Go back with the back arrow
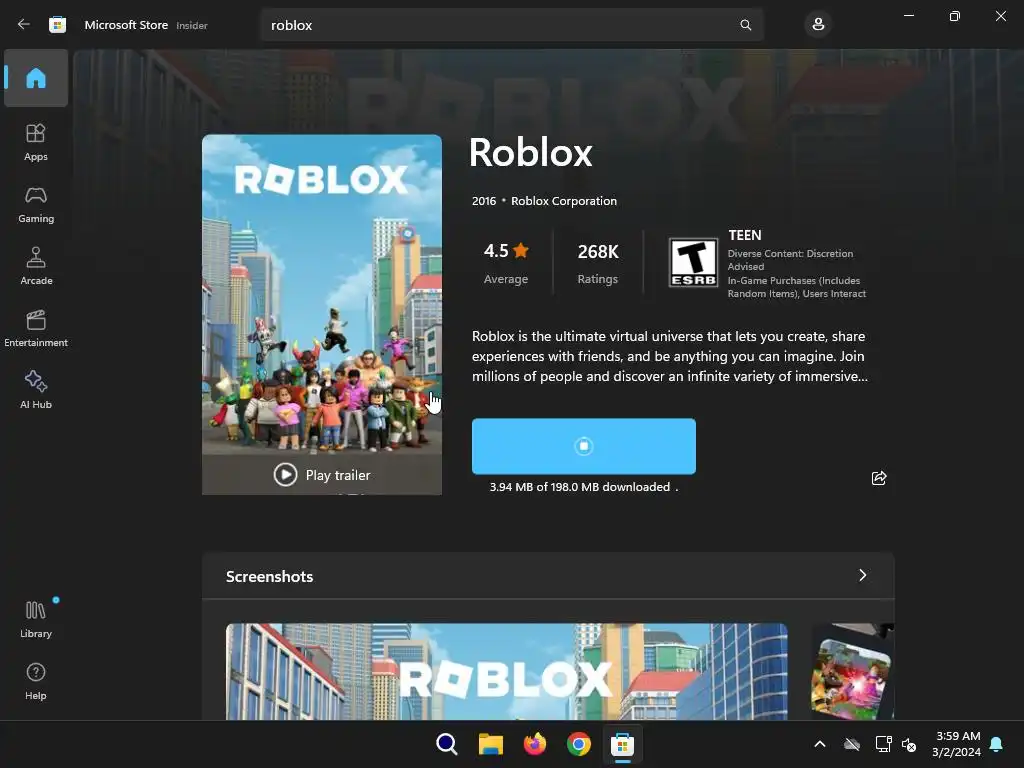The image size is (1024, 768). click(x=24, y=25)
